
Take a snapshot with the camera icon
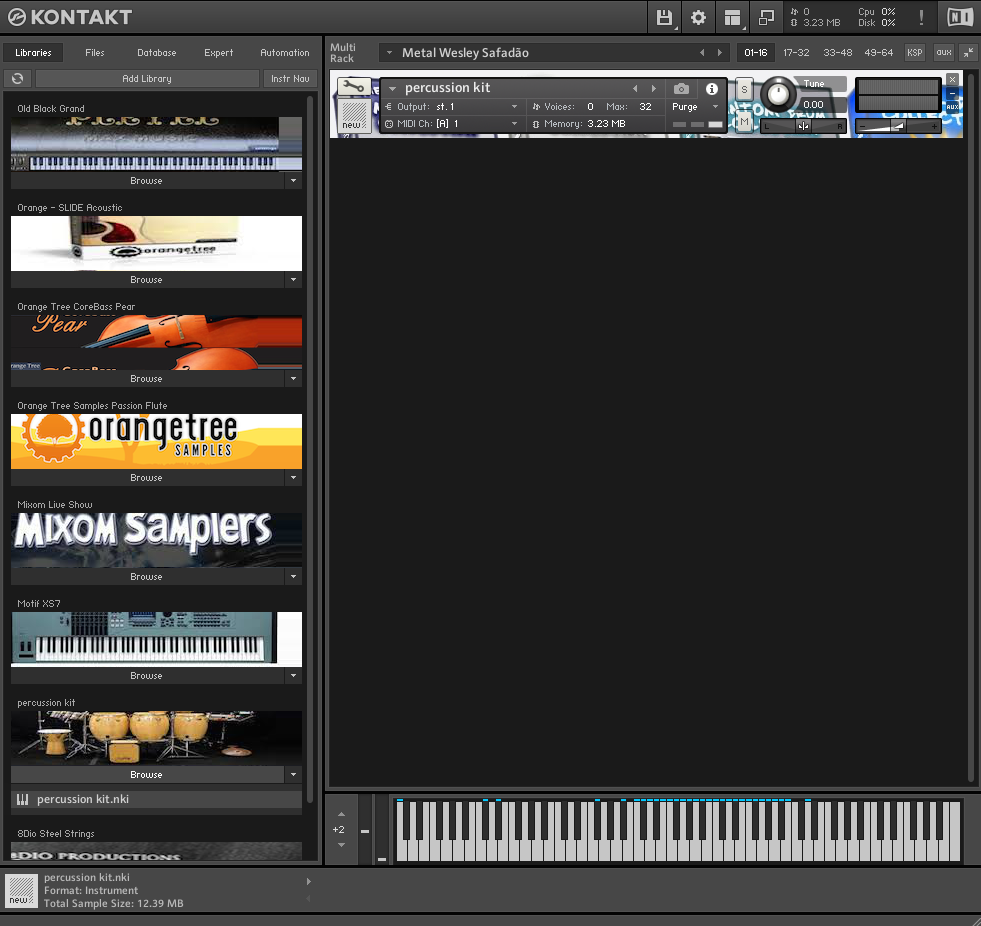(x=681, y=89)
